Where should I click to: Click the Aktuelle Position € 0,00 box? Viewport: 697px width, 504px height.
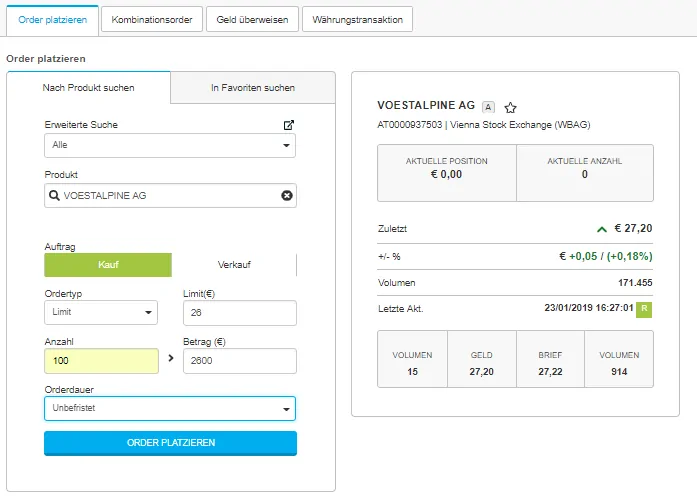tap(447, 173)
